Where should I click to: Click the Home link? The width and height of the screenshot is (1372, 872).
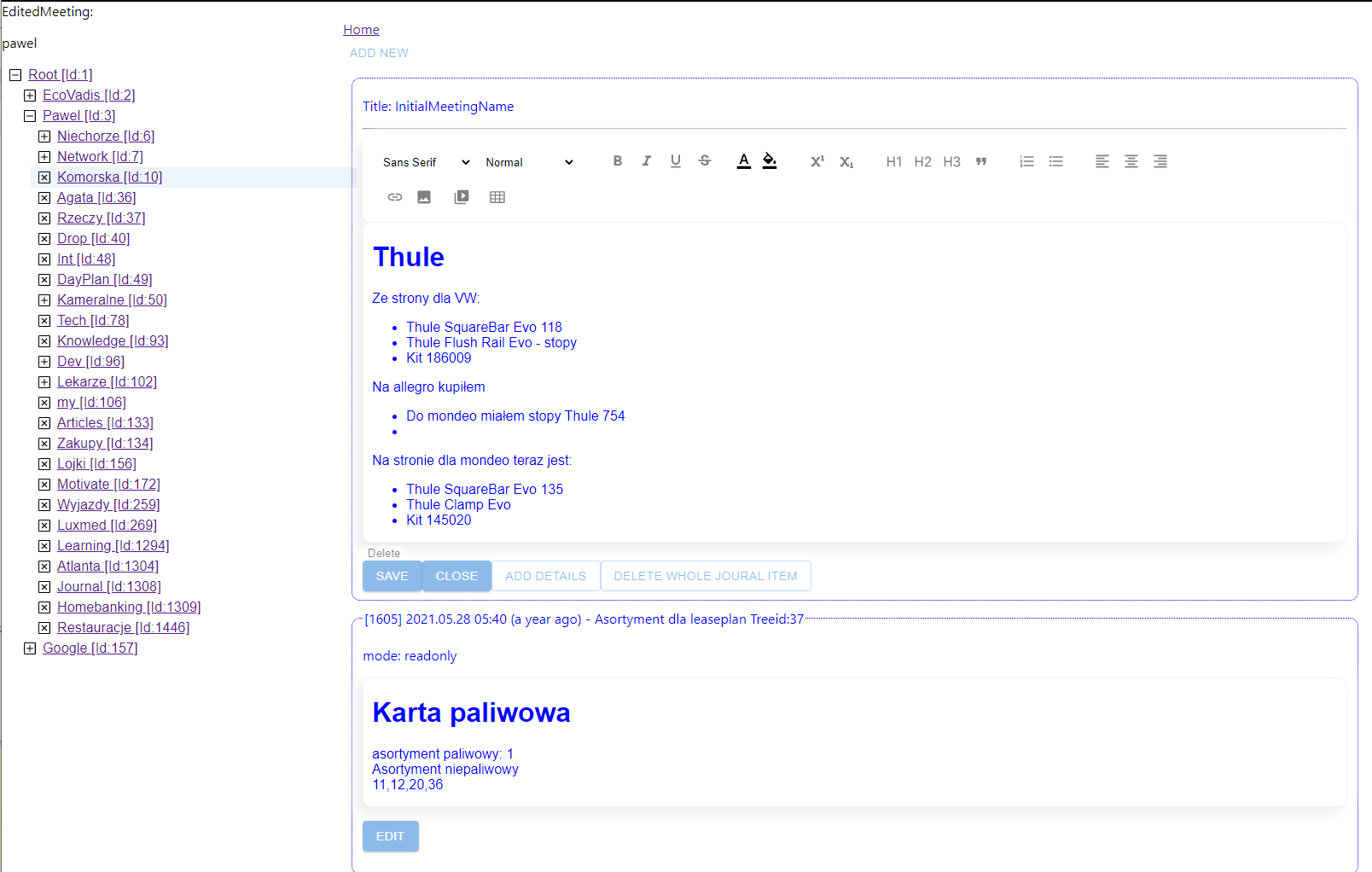361,30
